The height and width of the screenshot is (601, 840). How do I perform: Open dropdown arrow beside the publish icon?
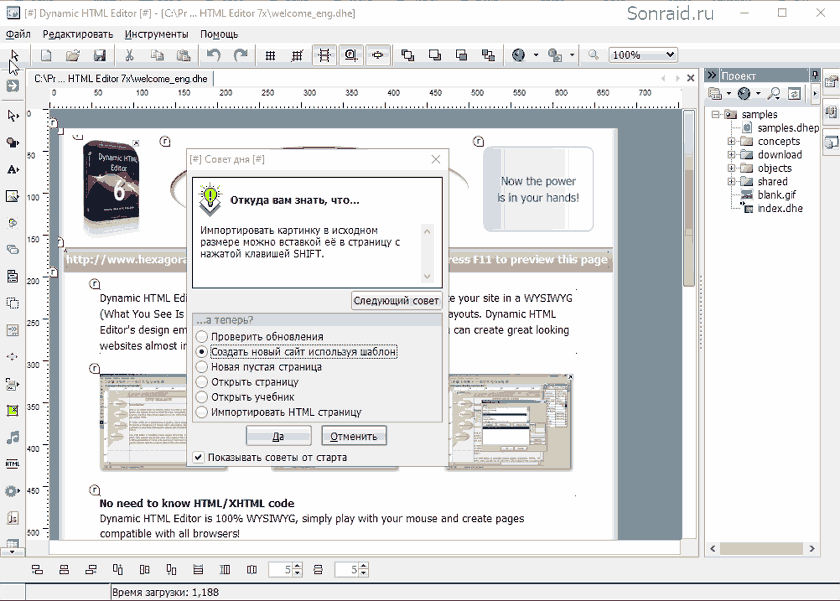[572, 55]
